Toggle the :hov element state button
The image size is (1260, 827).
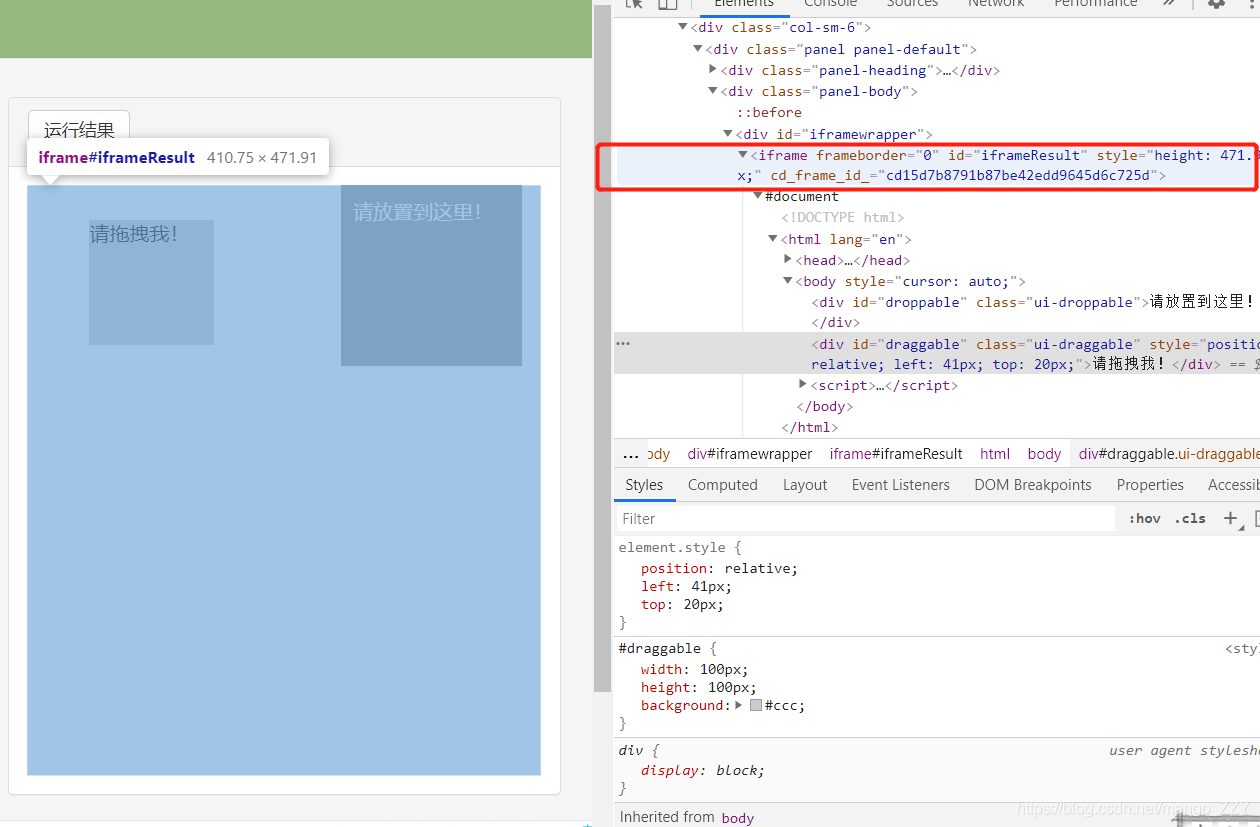coord(1145,518)
